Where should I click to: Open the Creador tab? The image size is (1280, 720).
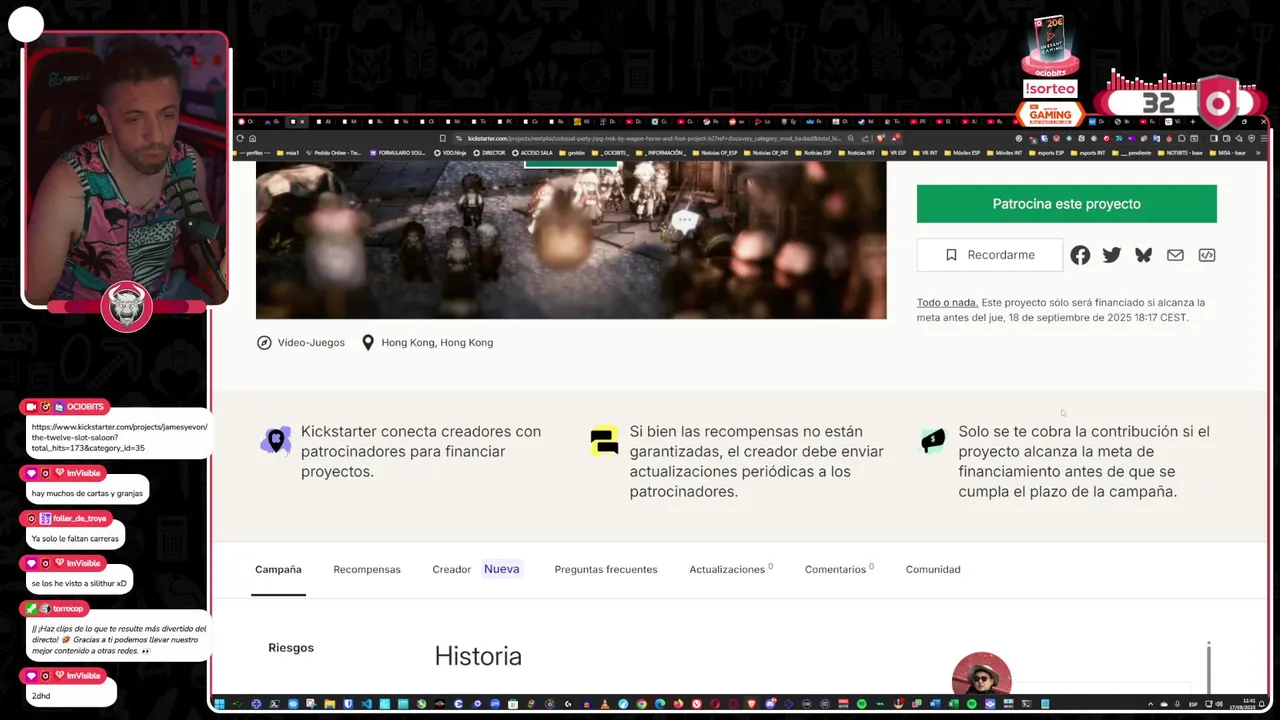pos(451,569)
